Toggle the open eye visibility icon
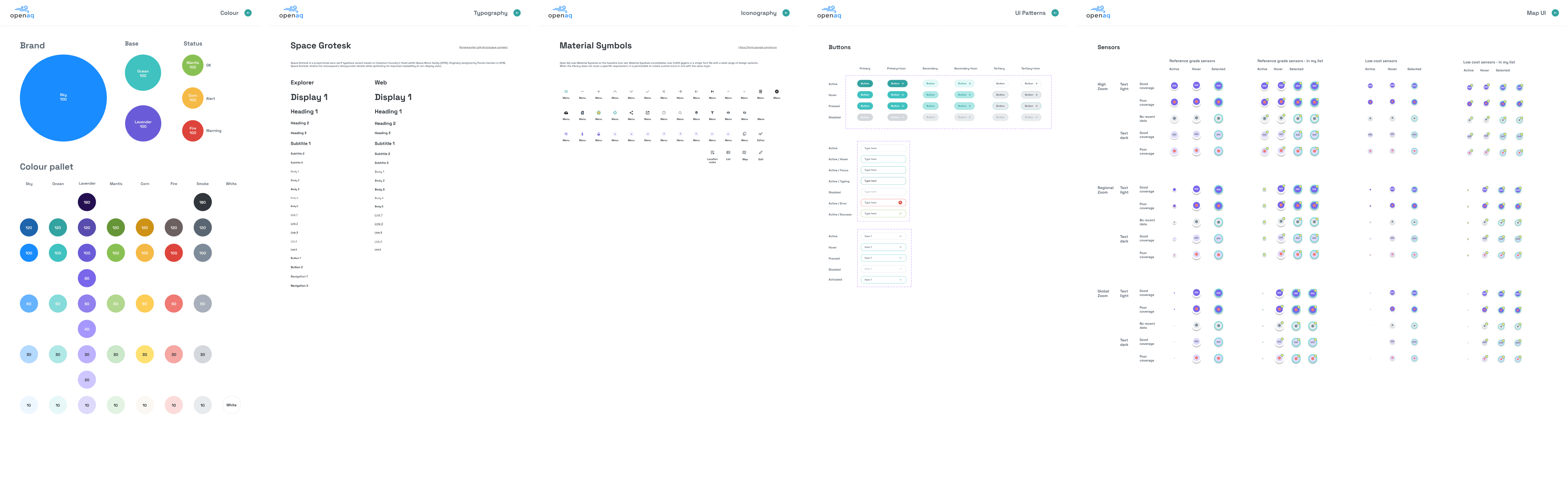The height and width of the screenshot is (487, 1568). [x=728, y=113]
